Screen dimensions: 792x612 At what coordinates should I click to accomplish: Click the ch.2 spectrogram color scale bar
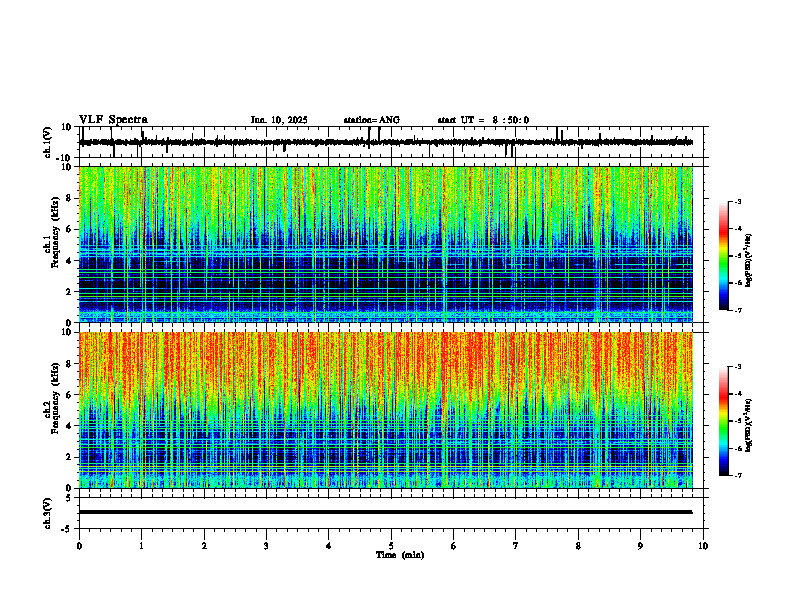coord(724,421)
